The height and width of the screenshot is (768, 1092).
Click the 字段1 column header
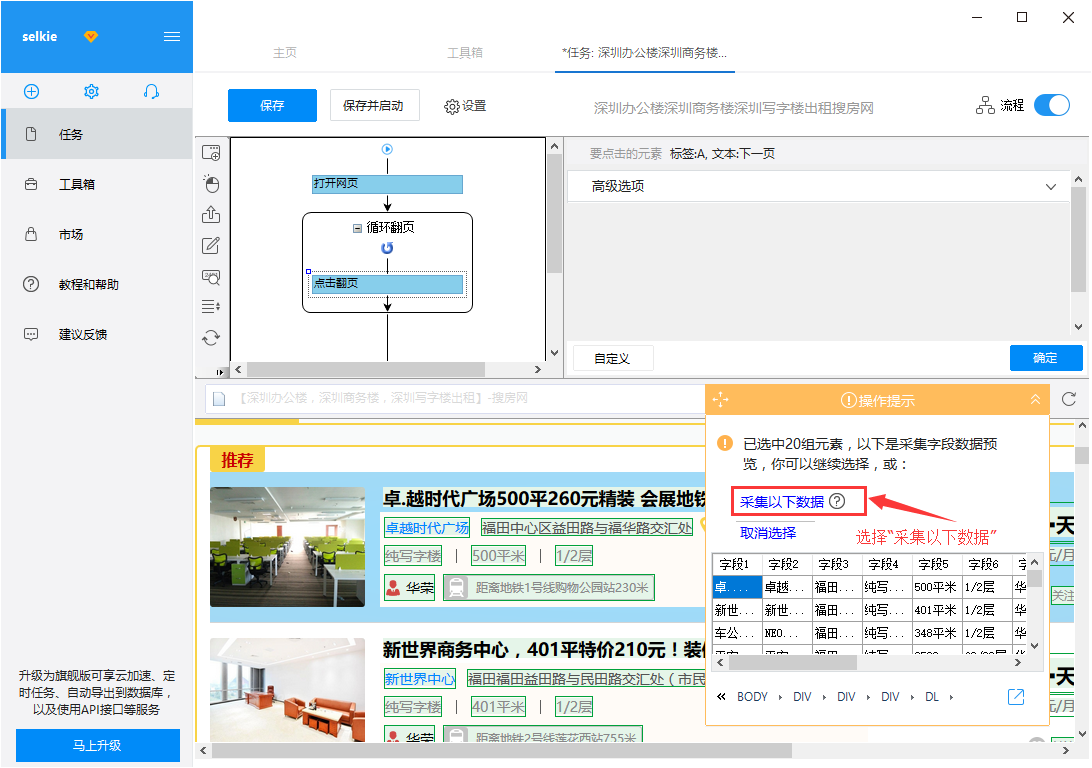(736, 564)
